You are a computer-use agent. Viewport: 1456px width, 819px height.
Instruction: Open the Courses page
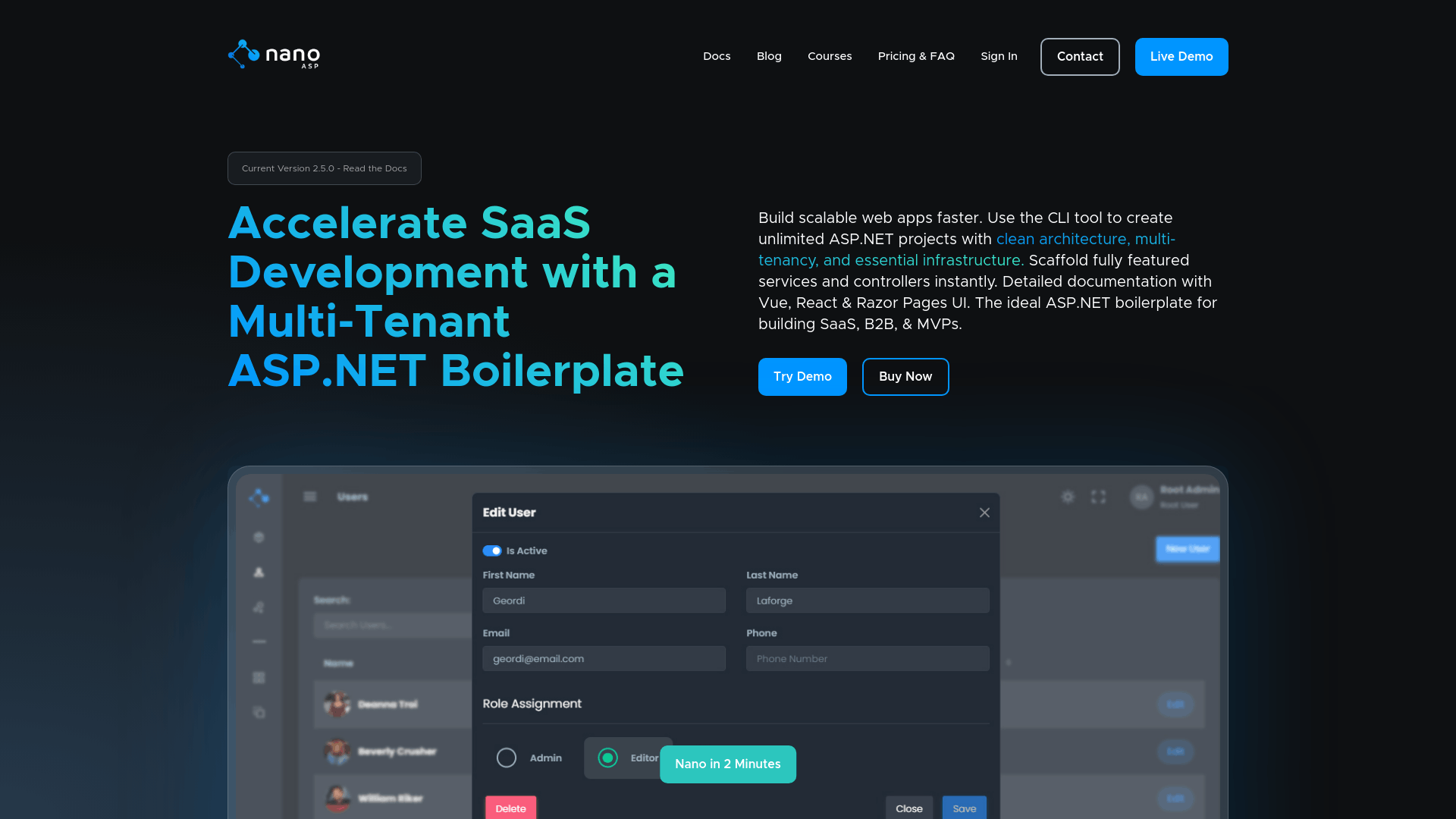coord(830,56)
